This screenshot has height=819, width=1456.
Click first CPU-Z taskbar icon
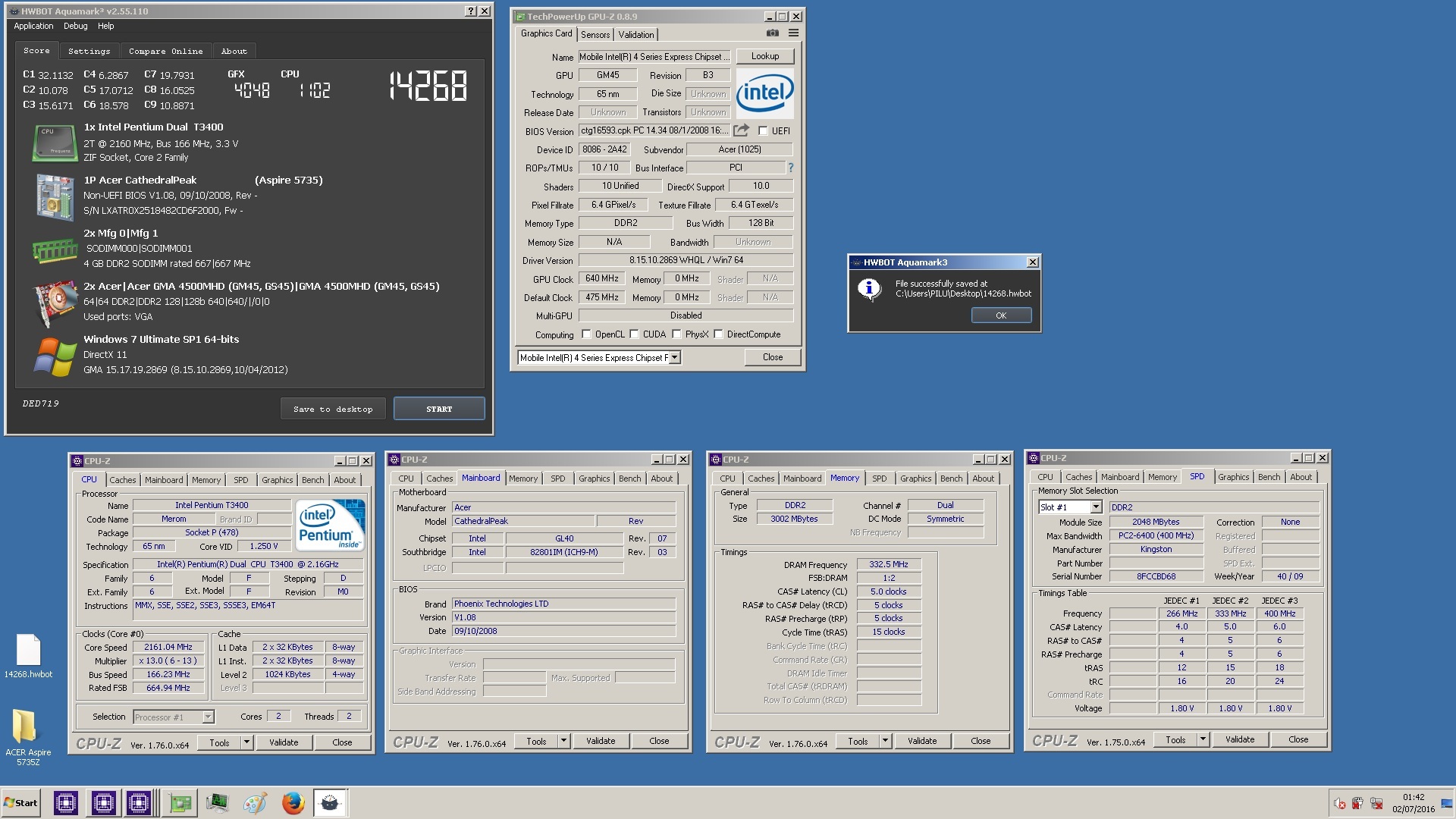tap(66, 802)
